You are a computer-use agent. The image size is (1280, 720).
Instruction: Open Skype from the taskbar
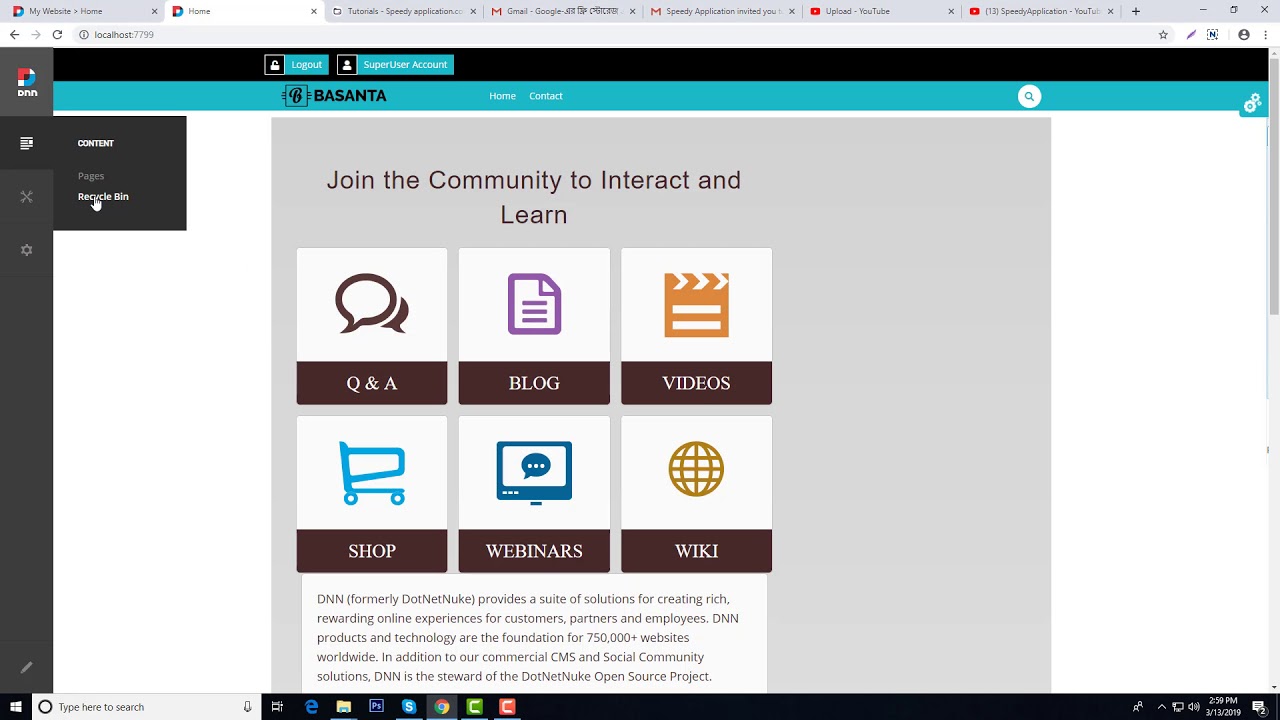point(409,707)
